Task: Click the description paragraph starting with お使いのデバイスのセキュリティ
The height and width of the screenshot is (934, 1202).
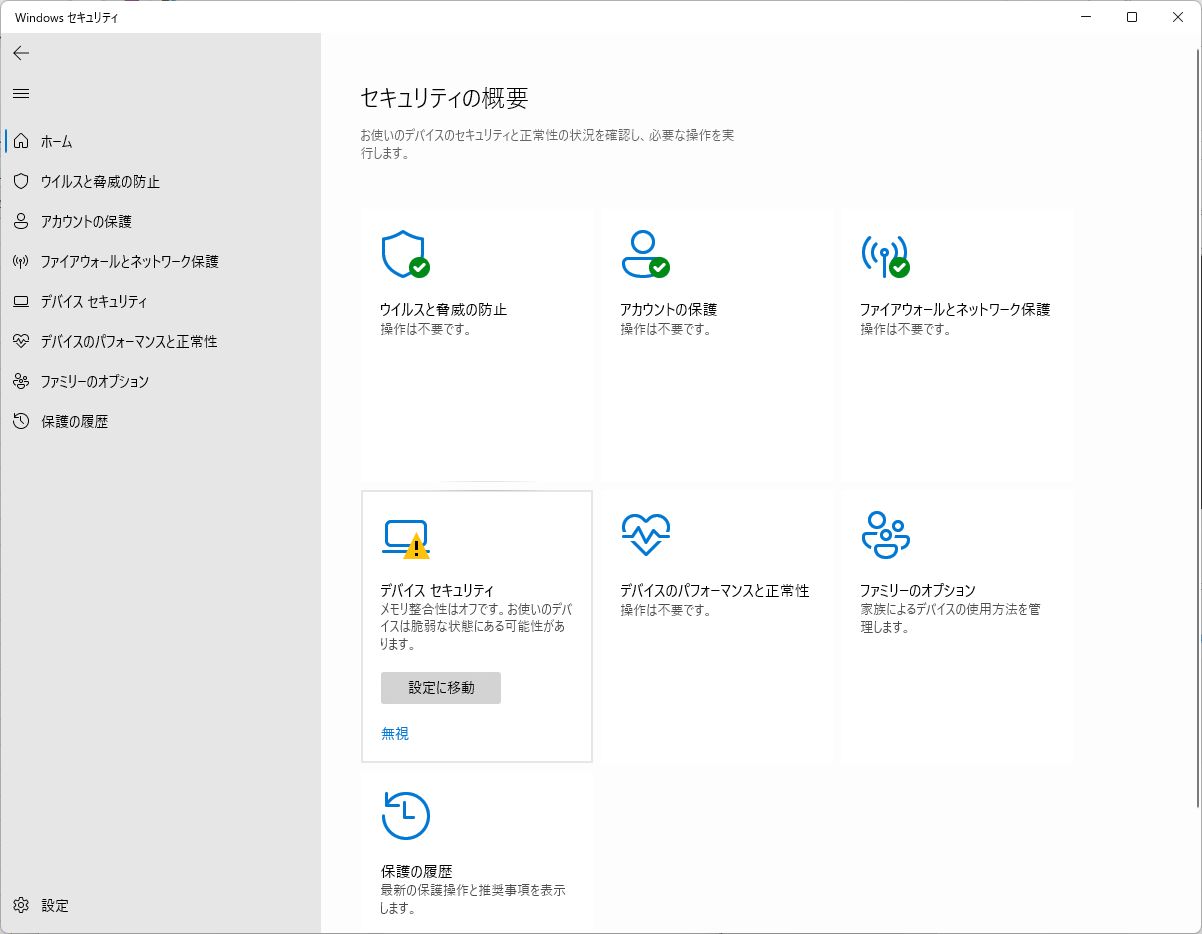Action: pyautogui.click(x=548, y=144)
